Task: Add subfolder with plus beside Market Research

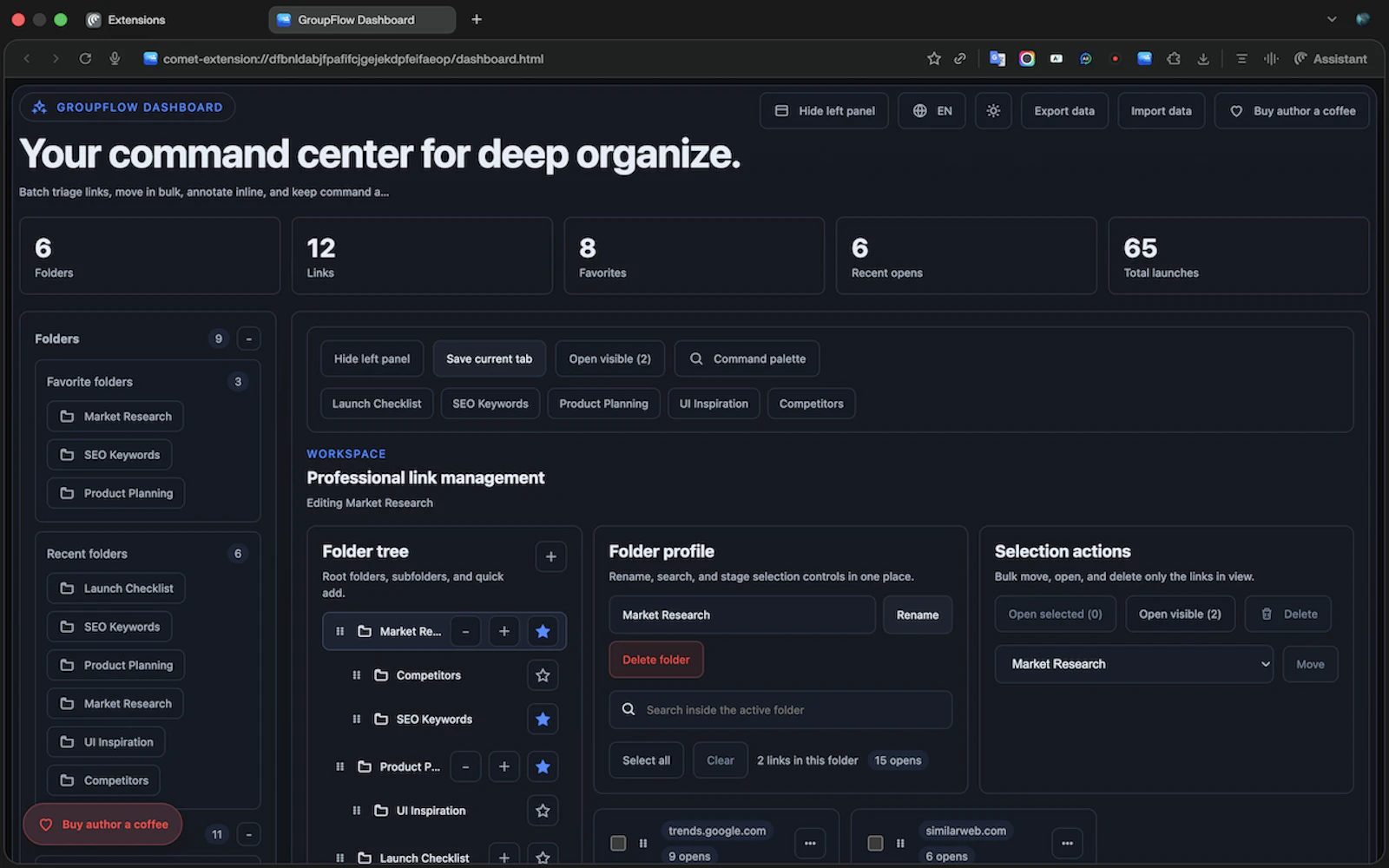Action: click(504, 631)
